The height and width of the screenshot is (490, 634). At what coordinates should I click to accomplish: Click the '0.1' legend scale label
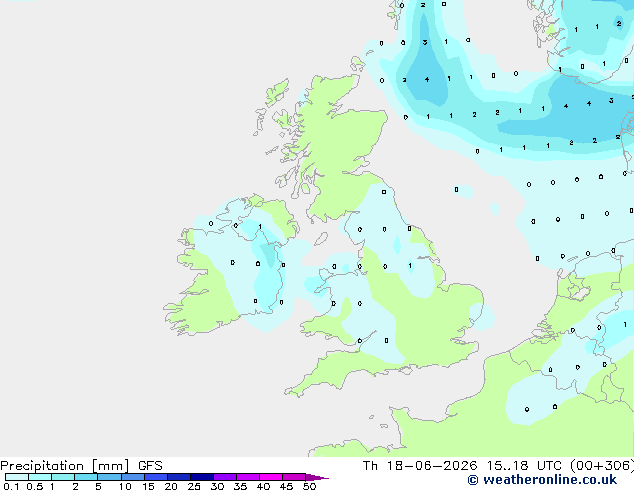pos(11,486)
